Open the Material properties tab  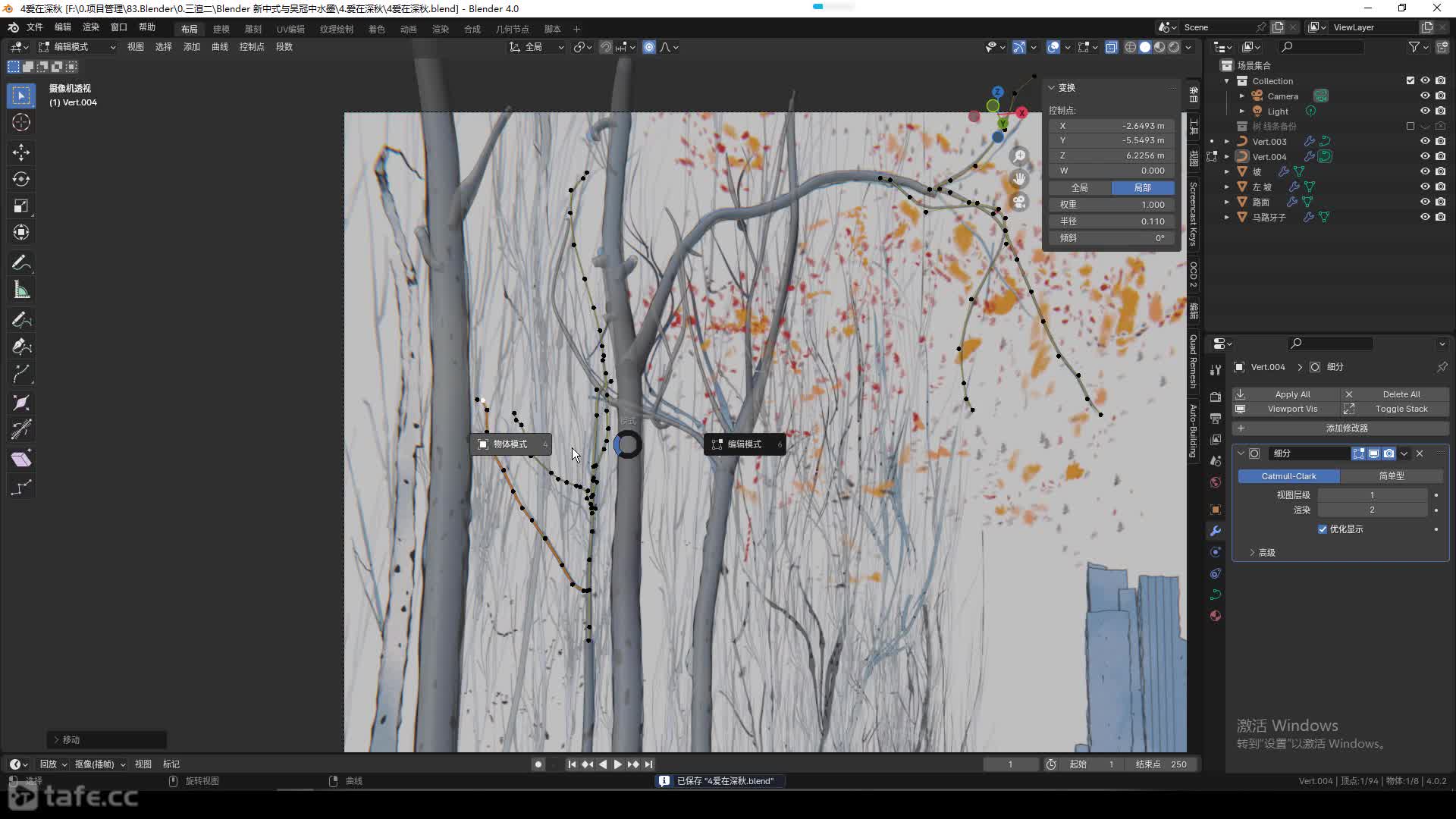click(1216, 616)
